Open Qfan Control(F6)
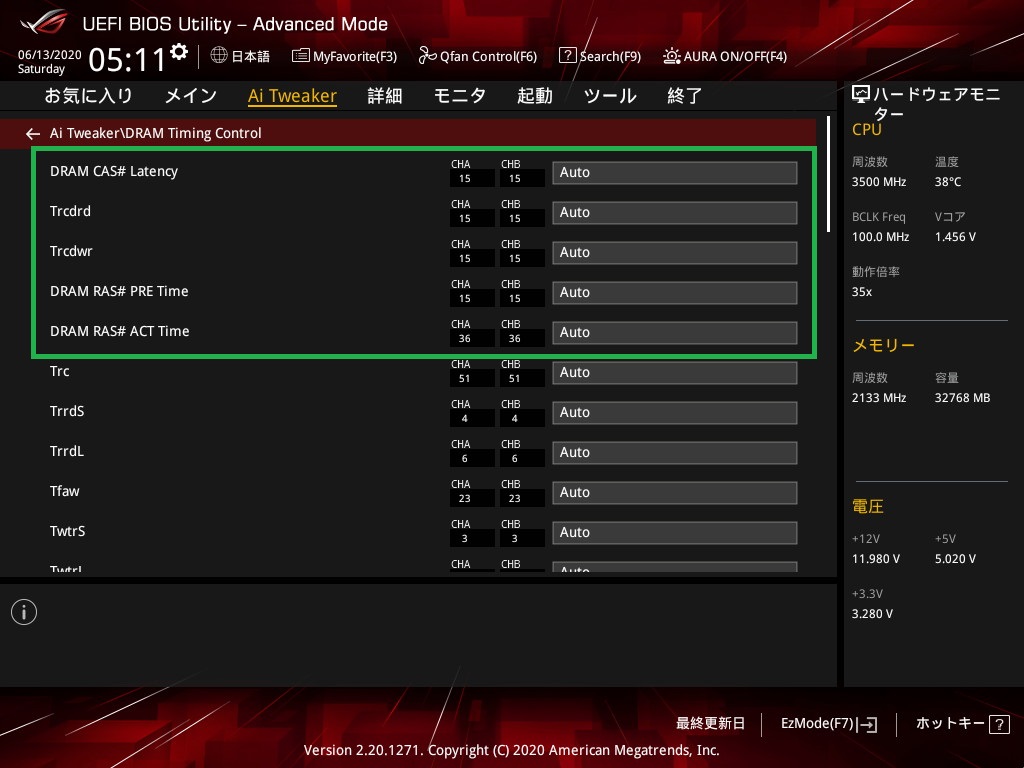The image size is (1024, 768). 477,56
